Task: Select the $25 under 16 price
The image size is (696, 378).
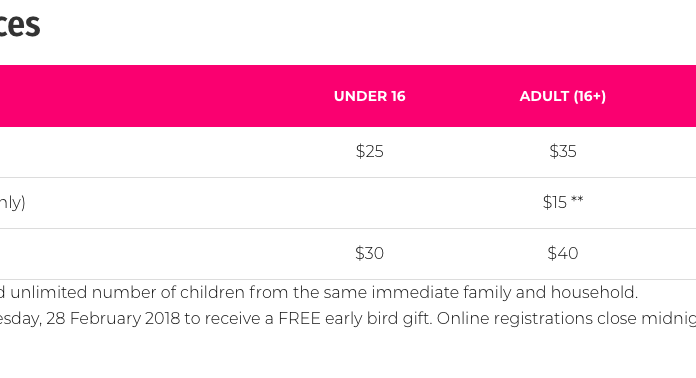Action: 369,152
